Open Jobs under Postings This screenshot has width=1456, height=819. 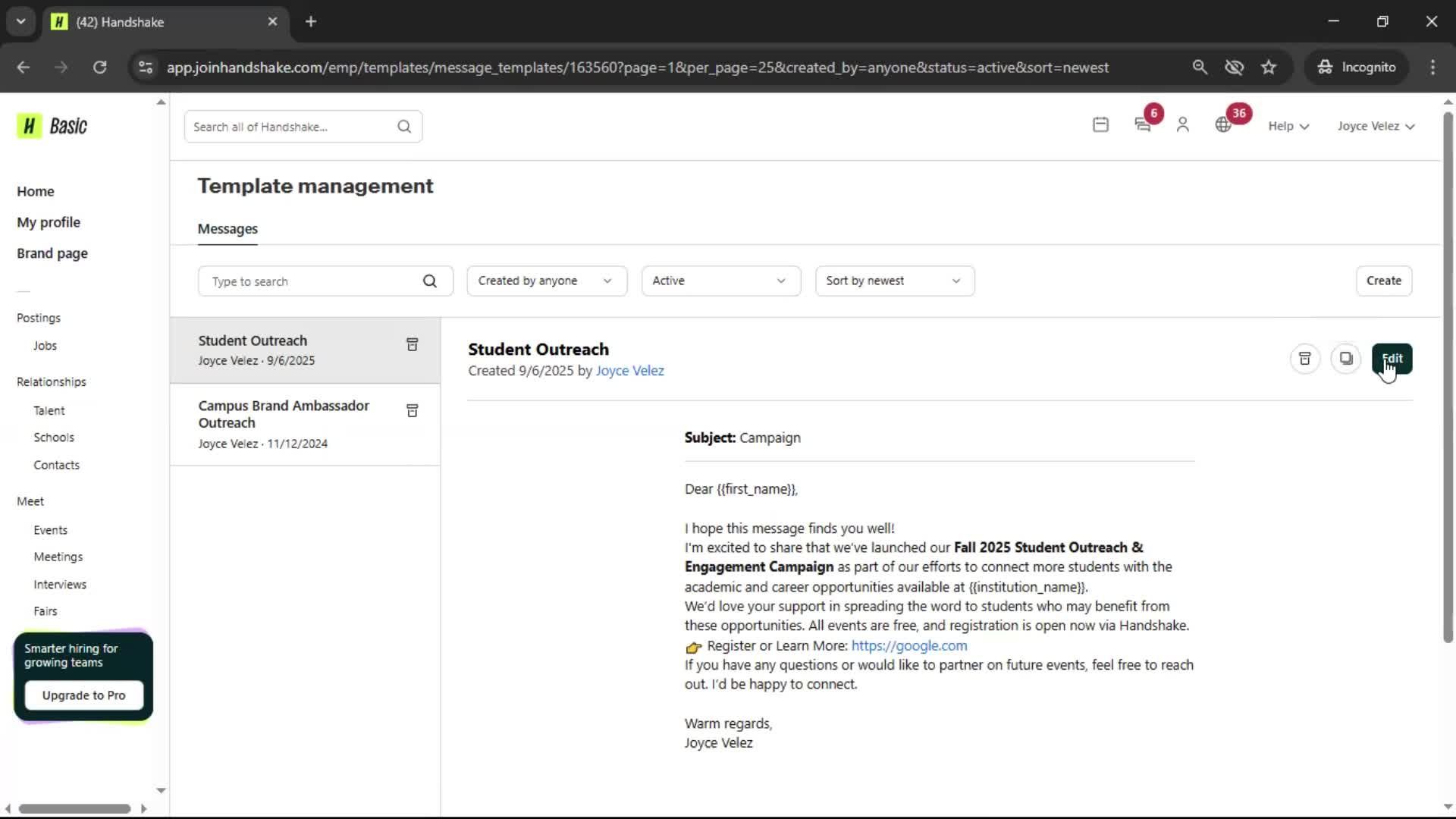point(45,346)
